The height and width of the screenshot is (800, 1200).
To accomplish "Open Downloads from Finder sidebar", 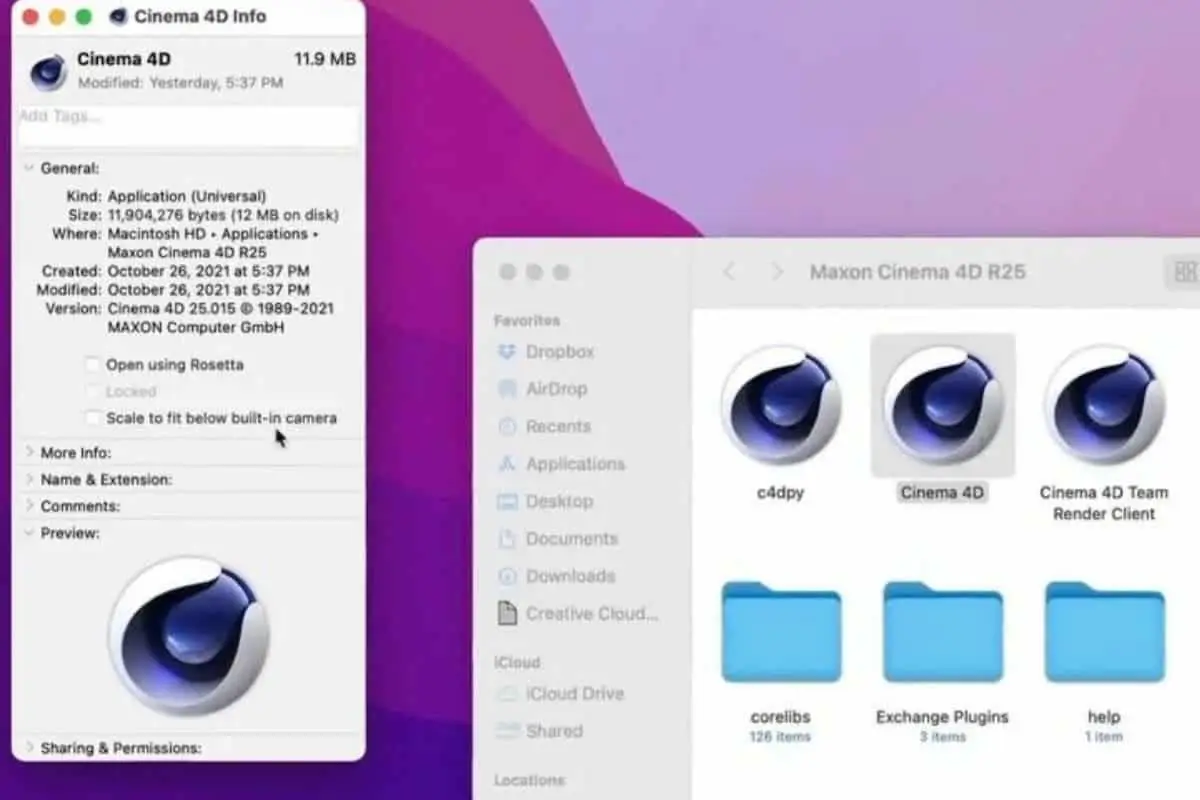I will [570, 576].
